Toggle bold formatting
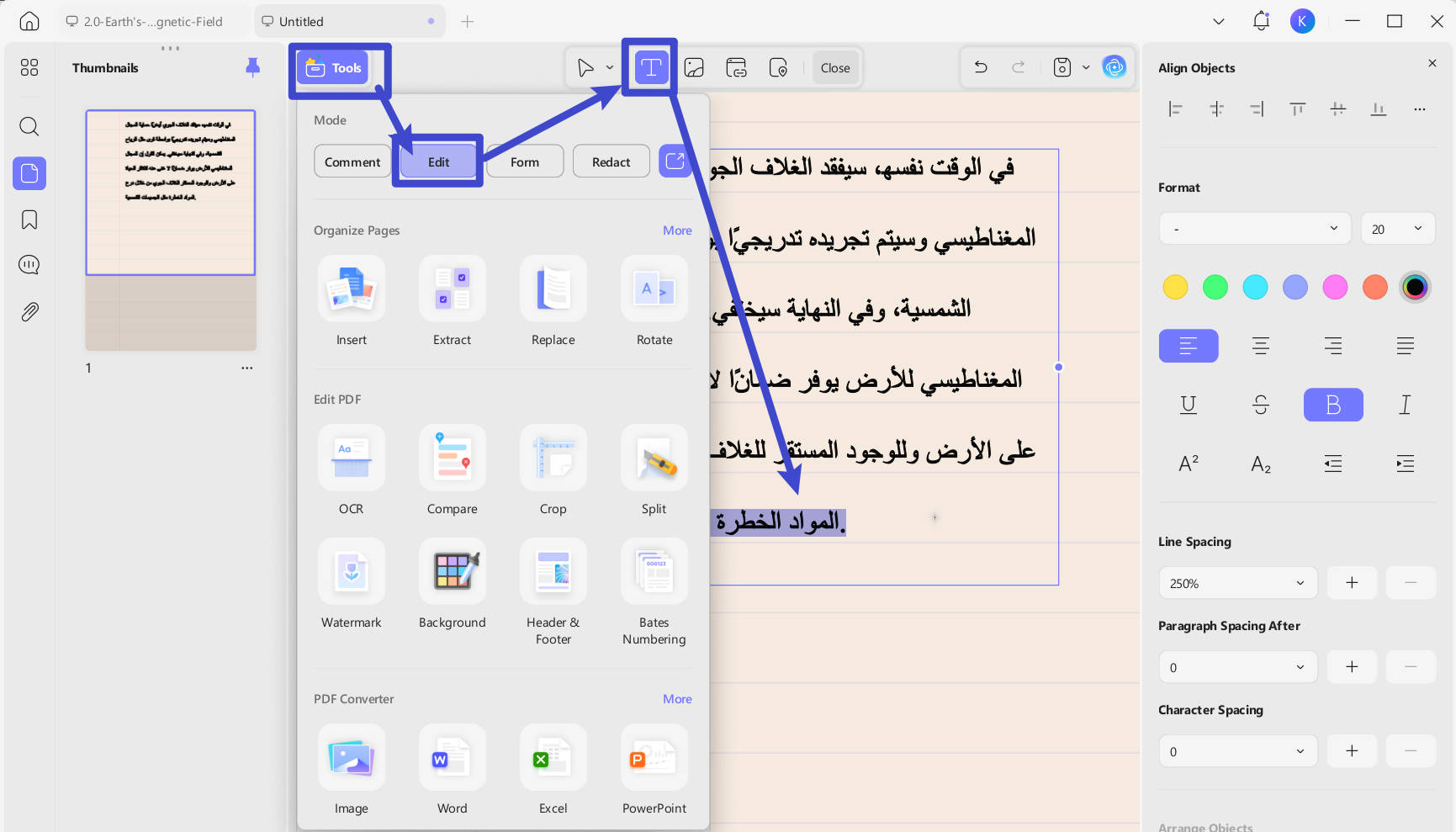The width and height of the screenshot is (1456, 832). 1333,405
